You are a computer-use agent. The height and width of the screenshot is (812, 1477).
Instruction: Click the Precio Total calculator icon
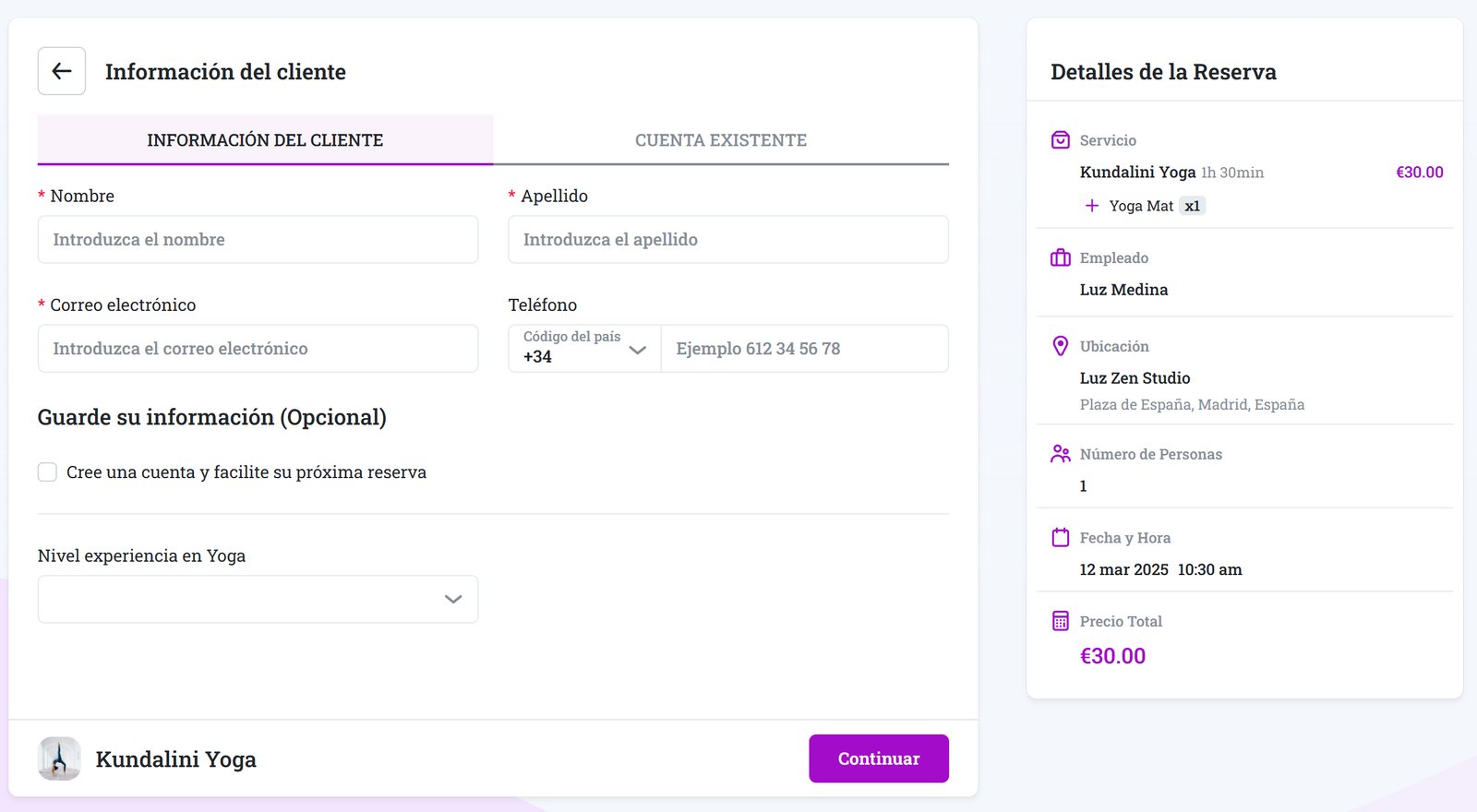coord(1061,621)
